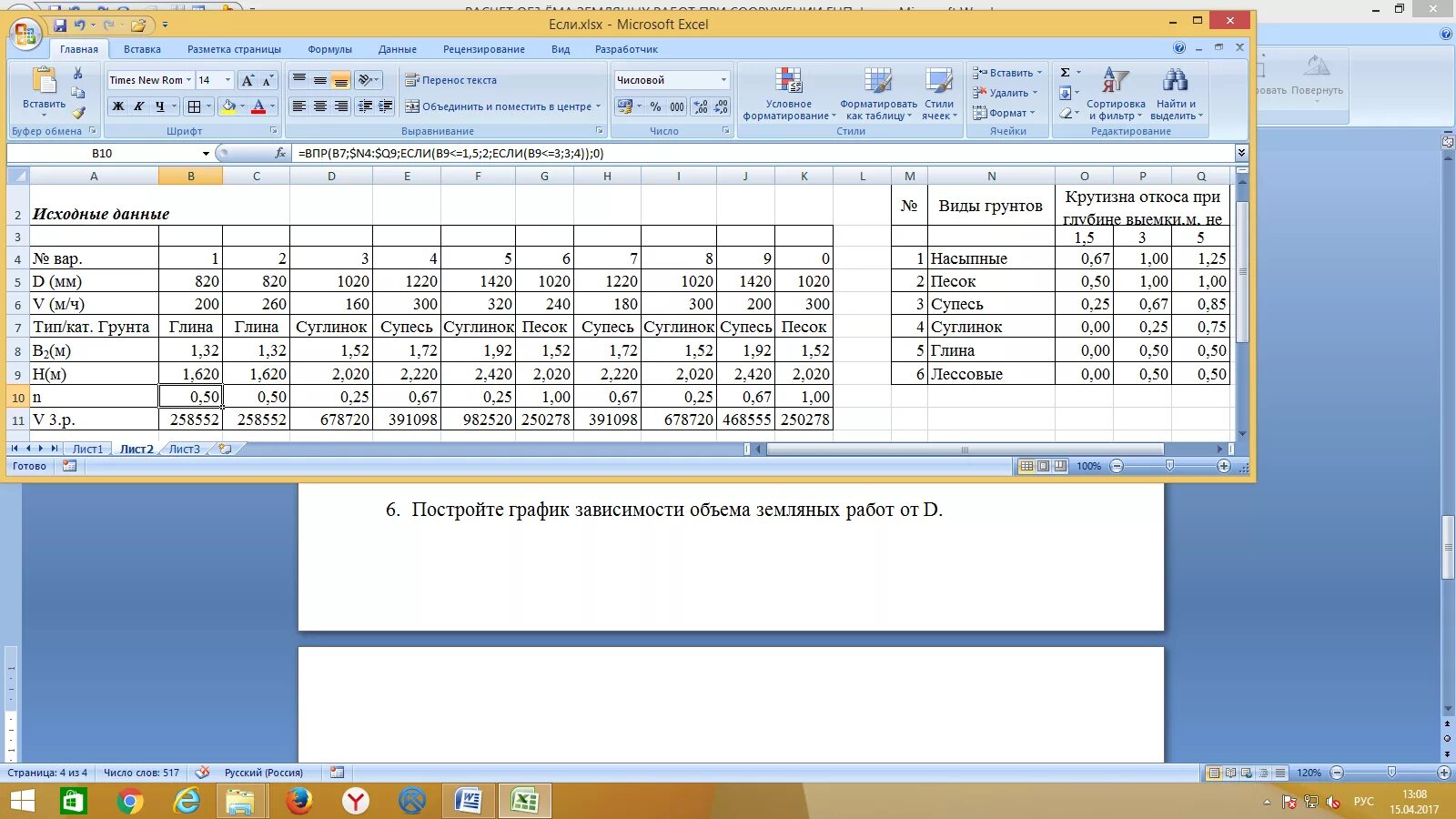Increase font size with the large A
1456x819 pixels.
click(248, 80)
